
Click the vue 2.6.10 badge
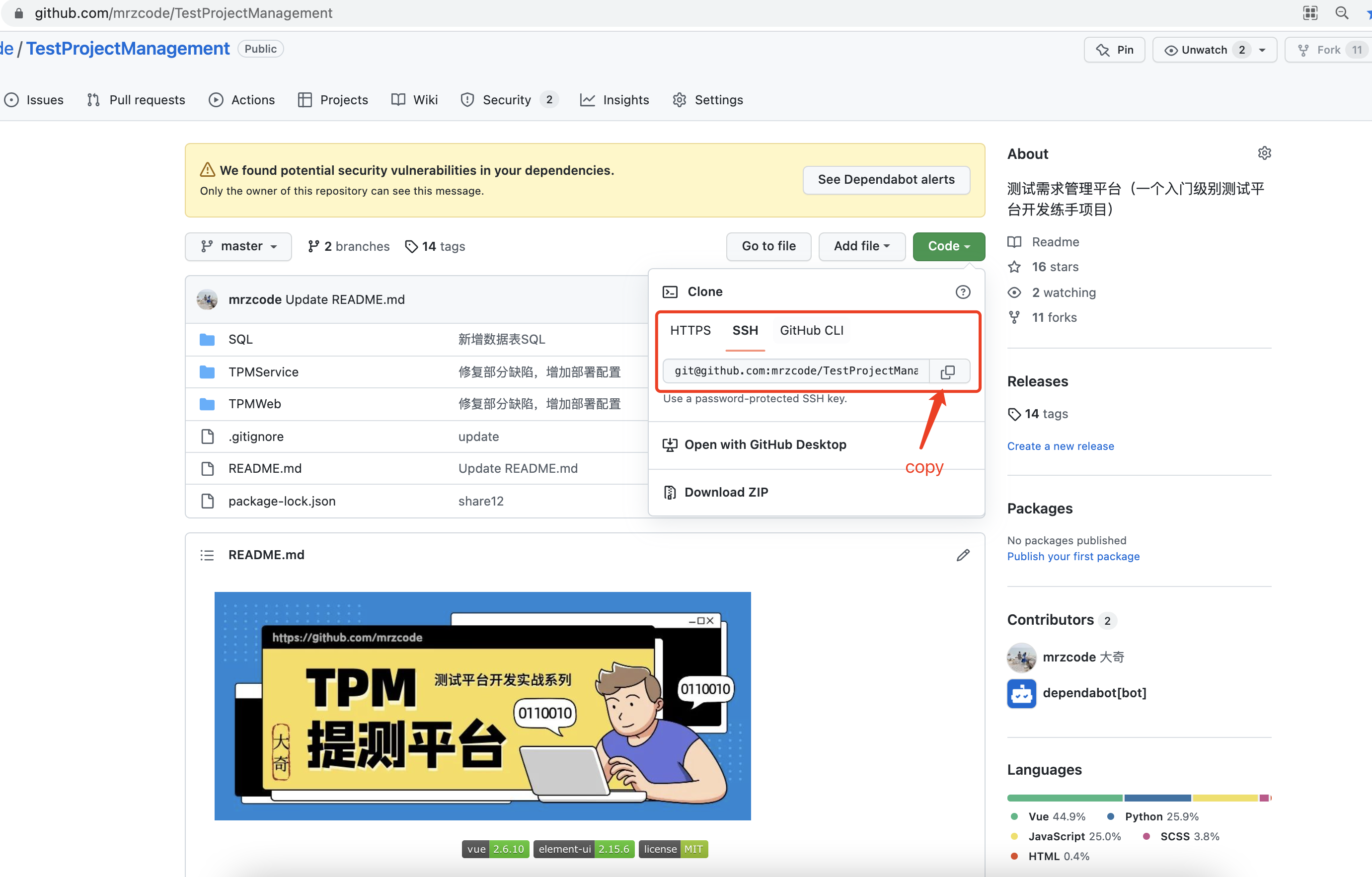495,849
